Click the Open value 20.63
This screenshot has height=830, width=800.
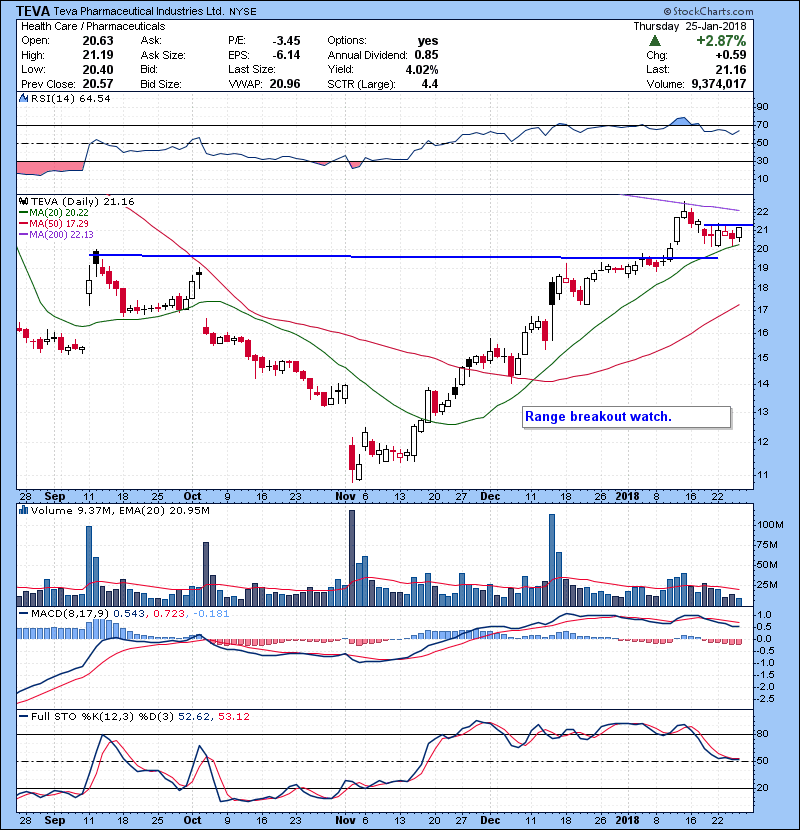(98, 41)
